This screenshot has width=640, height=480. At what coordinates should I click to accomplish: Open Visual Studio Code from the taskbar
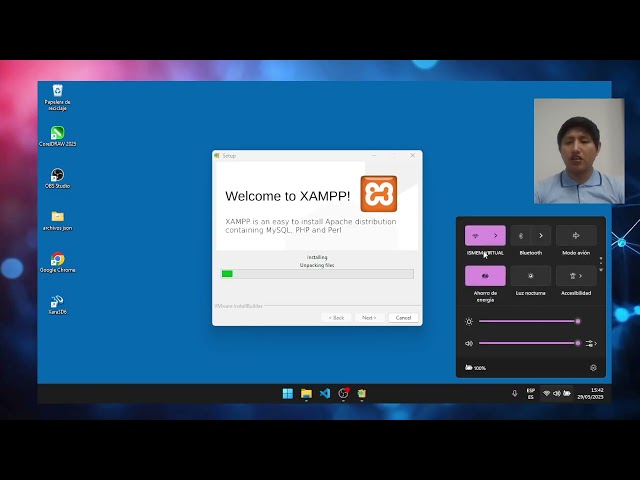click(x=325, y=393)
